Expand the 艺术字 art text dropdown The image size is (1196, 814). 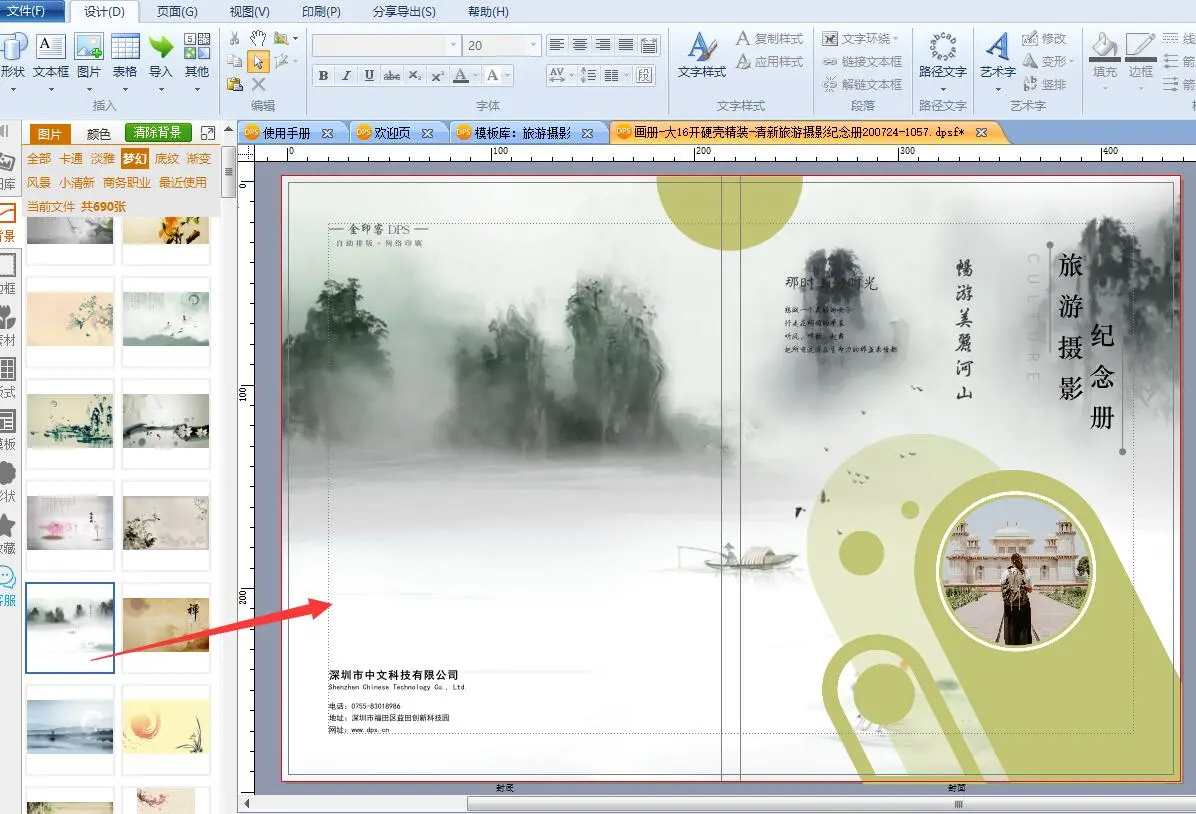click(x=998, y=88)
